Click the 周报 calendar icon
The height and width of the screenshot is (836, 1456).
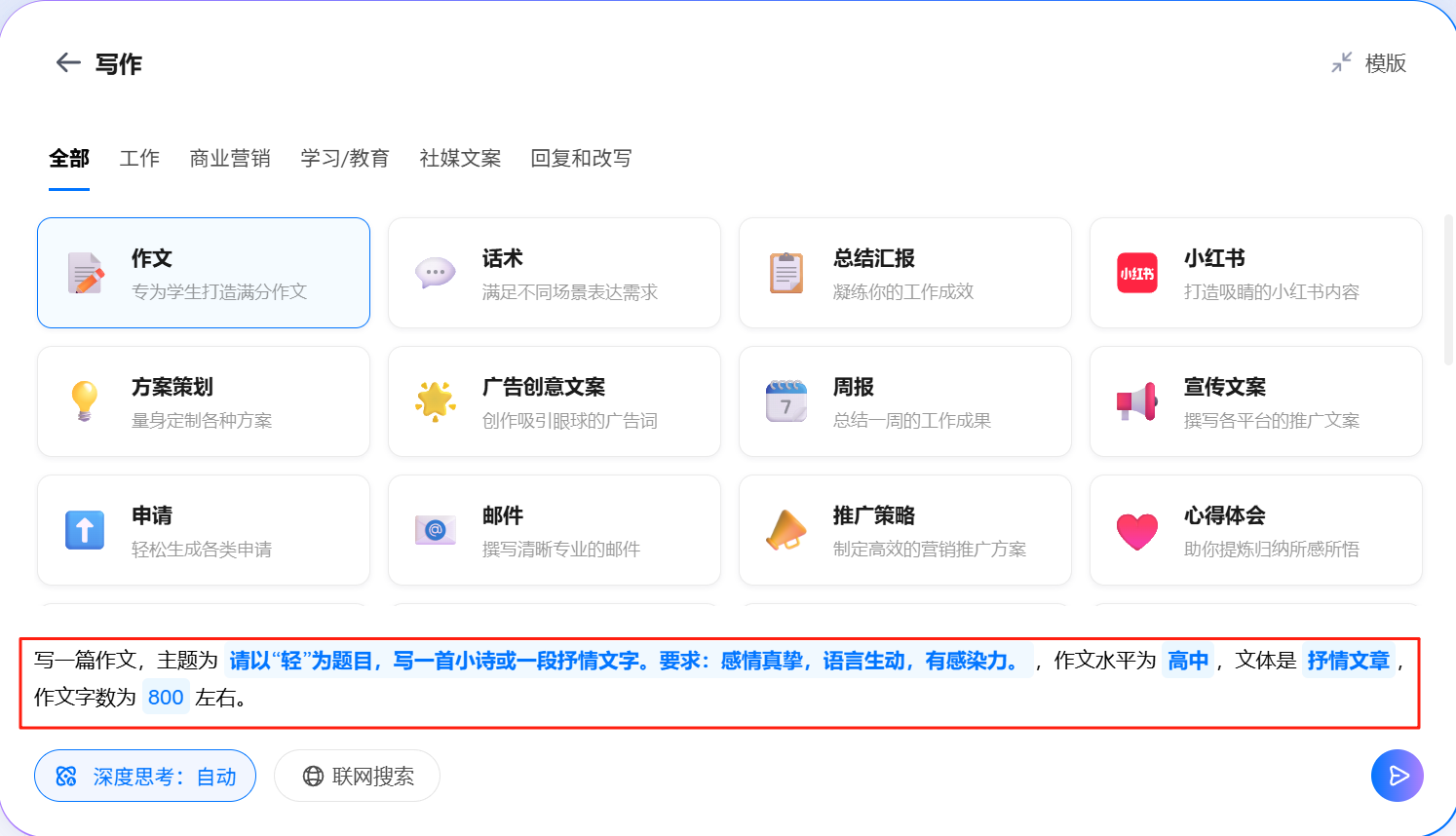(x=786, y=400)
